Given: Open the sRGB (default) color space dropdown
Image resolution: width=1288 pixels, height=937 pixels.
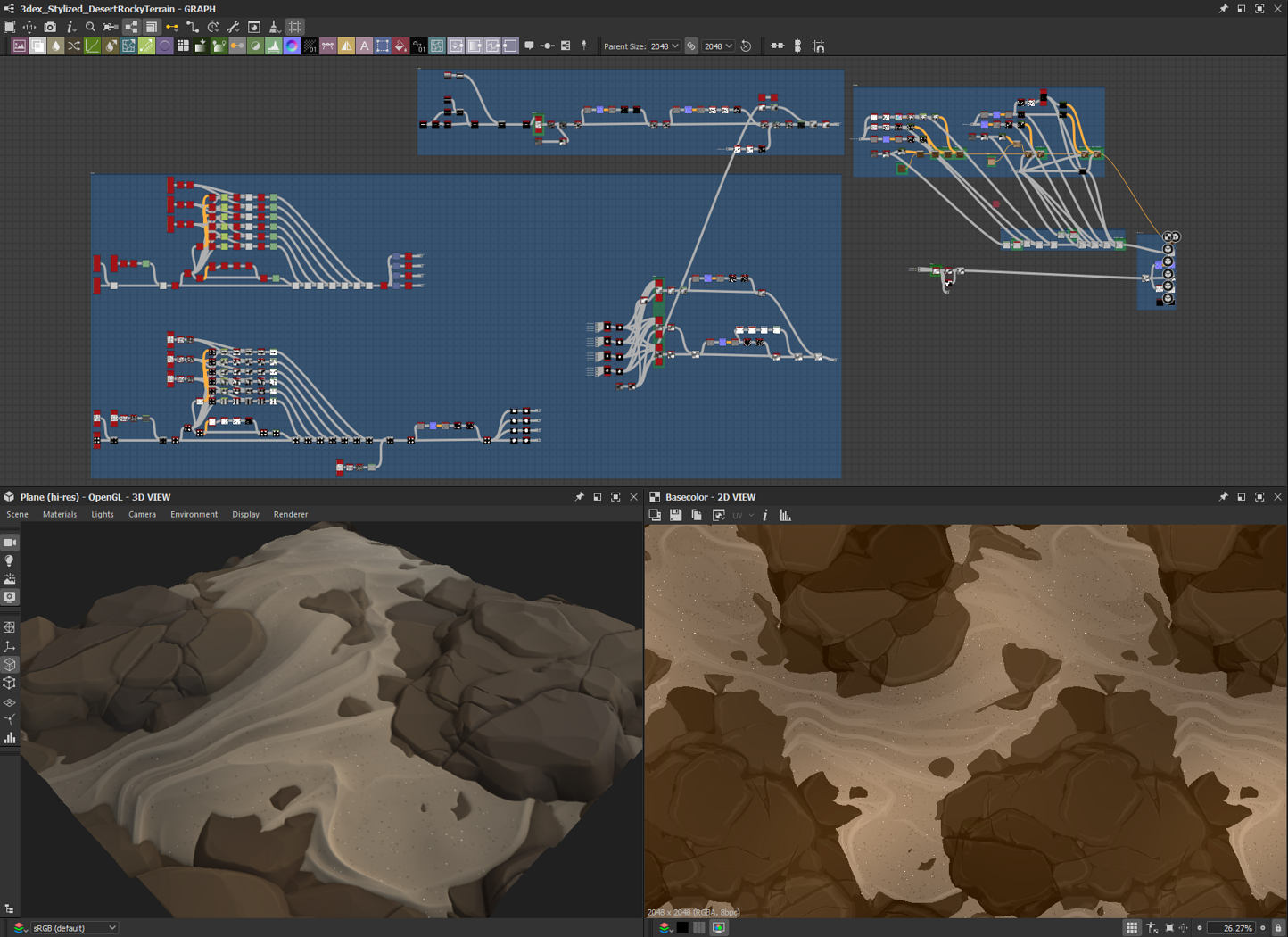Looking at the screenshot, I should pyautogui.click(x=74, y=928).
